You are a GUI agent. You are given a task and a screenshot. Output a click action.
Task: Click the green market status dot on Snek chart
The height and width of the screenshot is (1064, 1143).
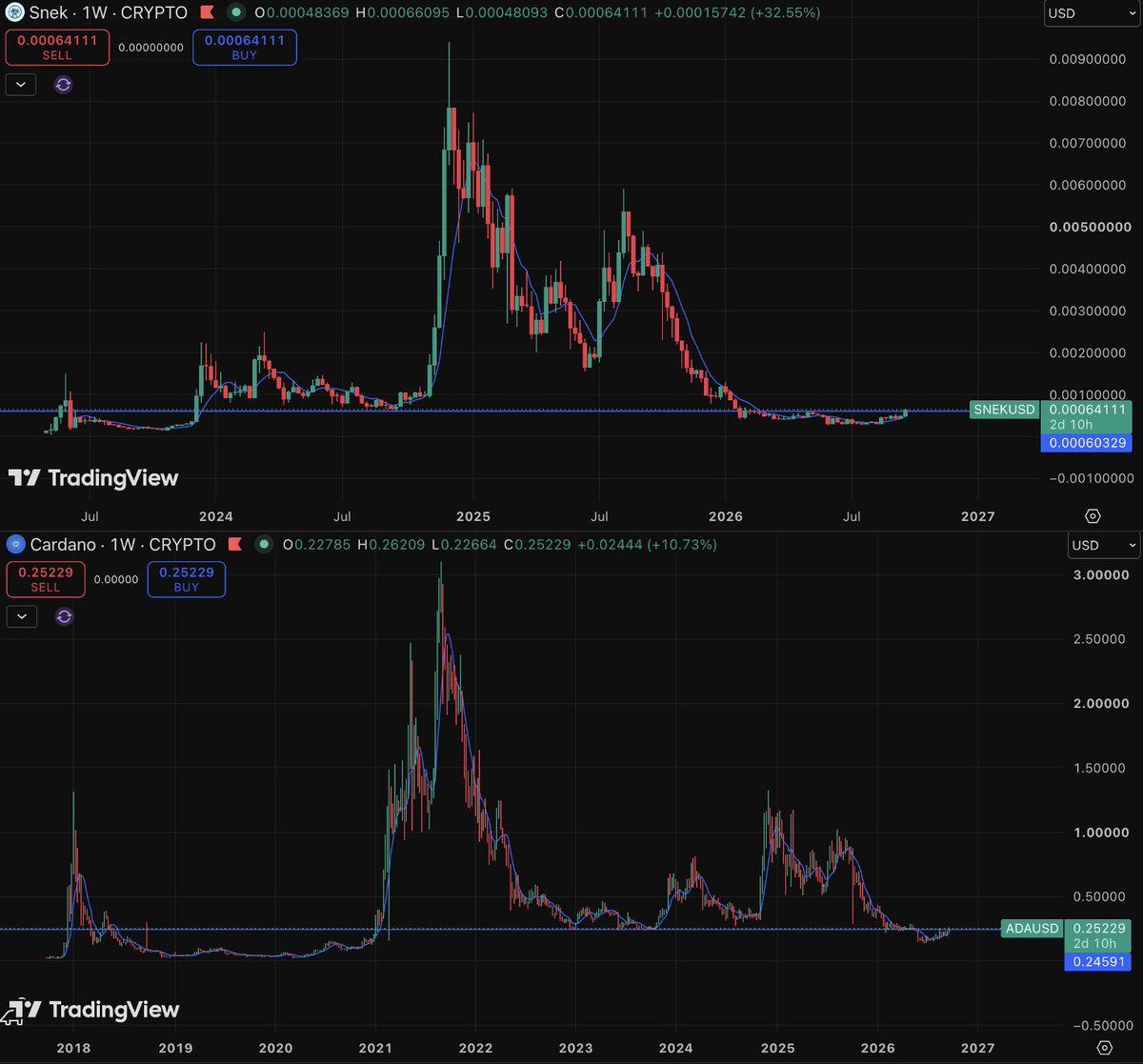tap(236, 13)
